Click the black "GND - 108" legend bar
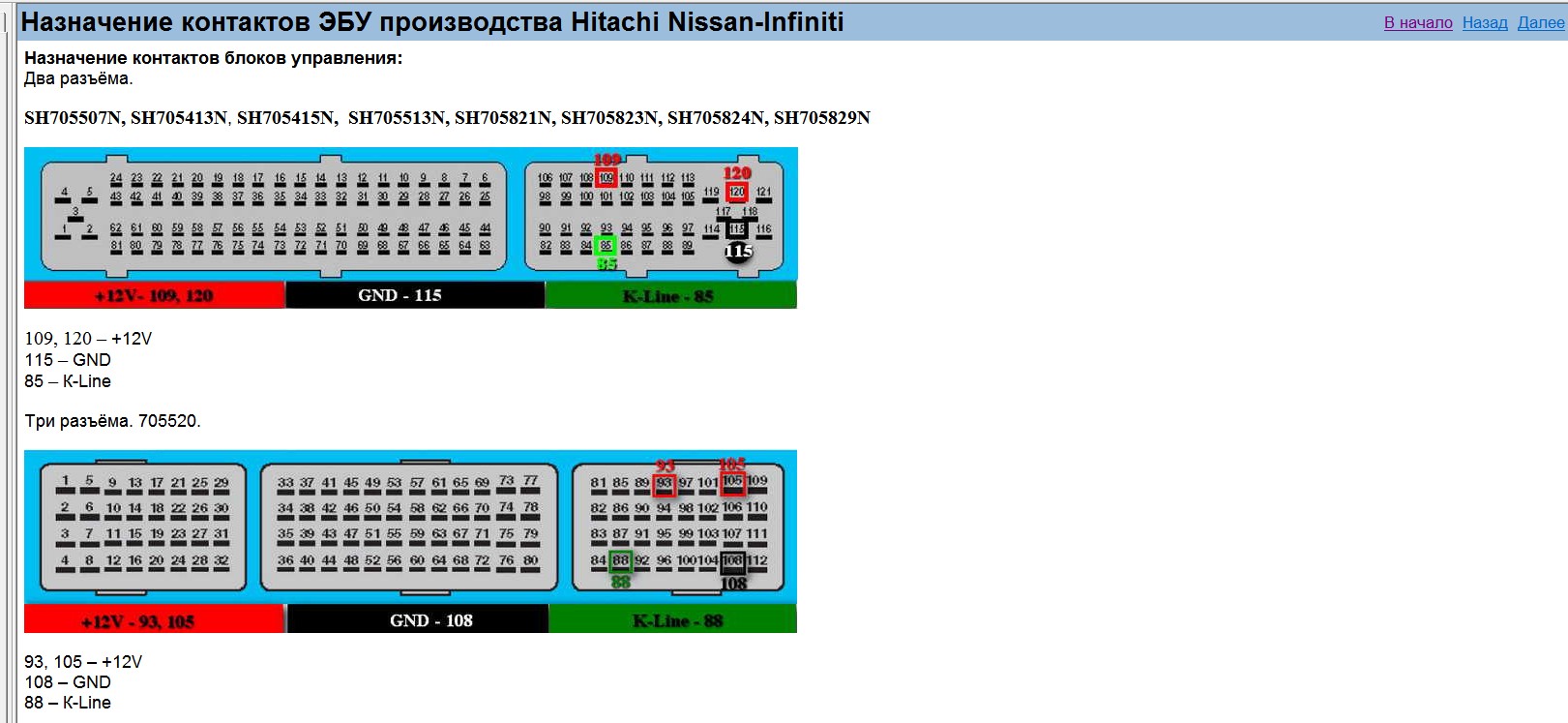The width and height of the screenshot is (1568, 723). point(417,619)
